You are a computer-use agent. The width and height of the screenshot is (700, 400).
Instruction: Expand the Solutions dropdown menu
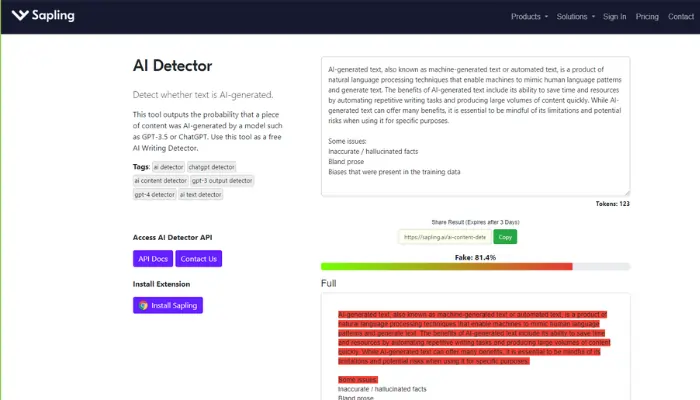point(575,17)
